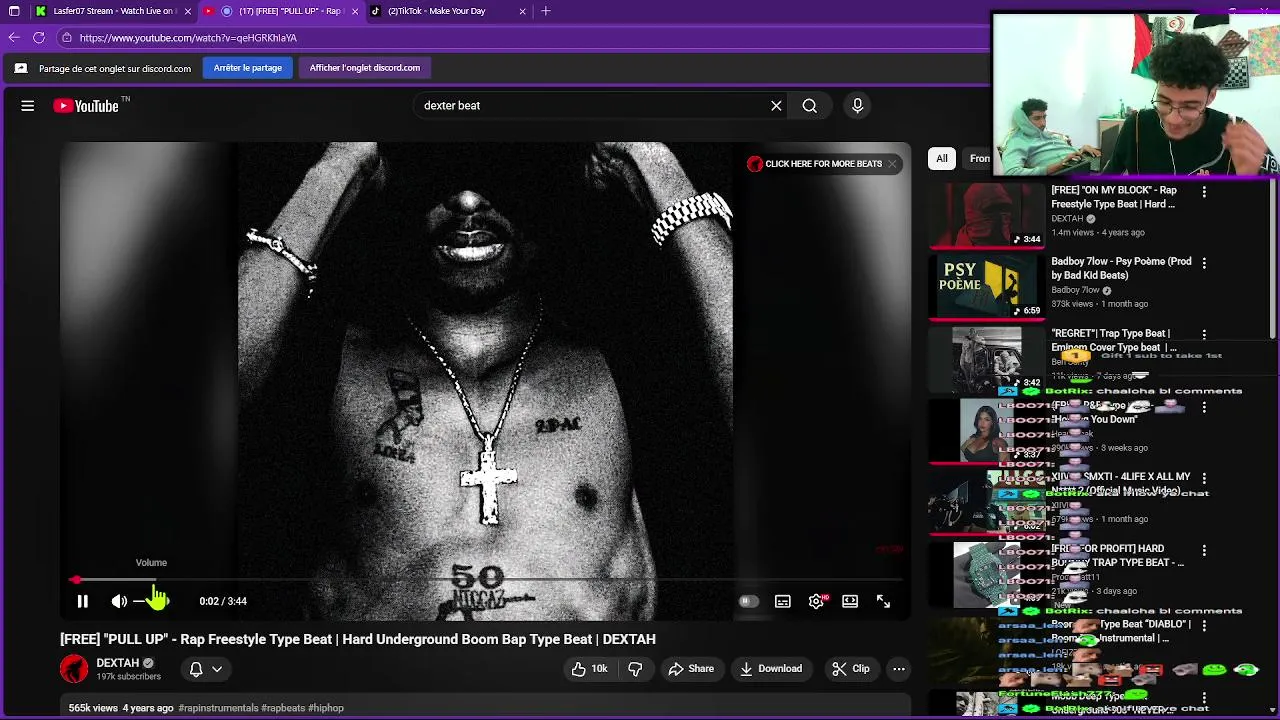Start voice search with the microphone
1280x720 pixels.
coord(857,105)
